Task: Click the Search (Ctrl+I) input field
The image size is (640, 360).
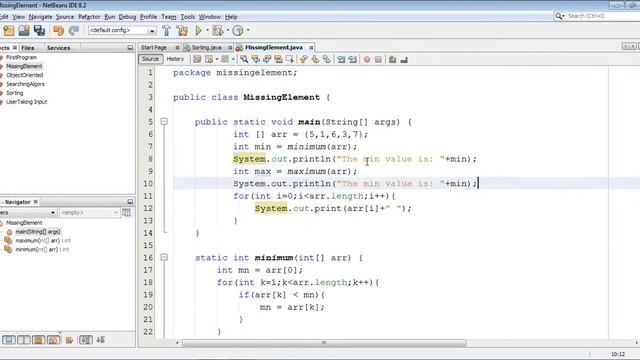Action: tap(602, 16)
